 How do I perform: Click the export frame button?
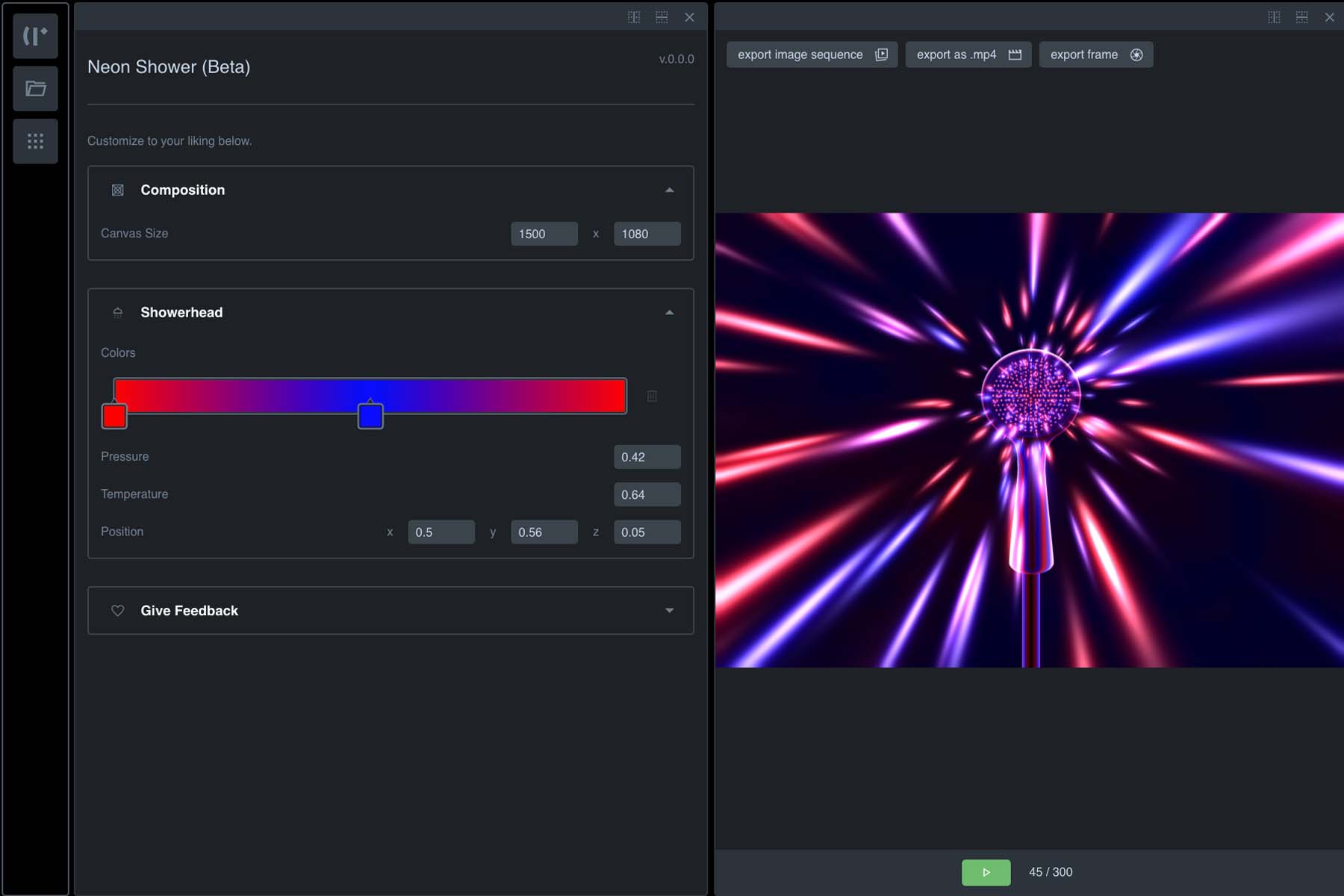pos(1095,54)
